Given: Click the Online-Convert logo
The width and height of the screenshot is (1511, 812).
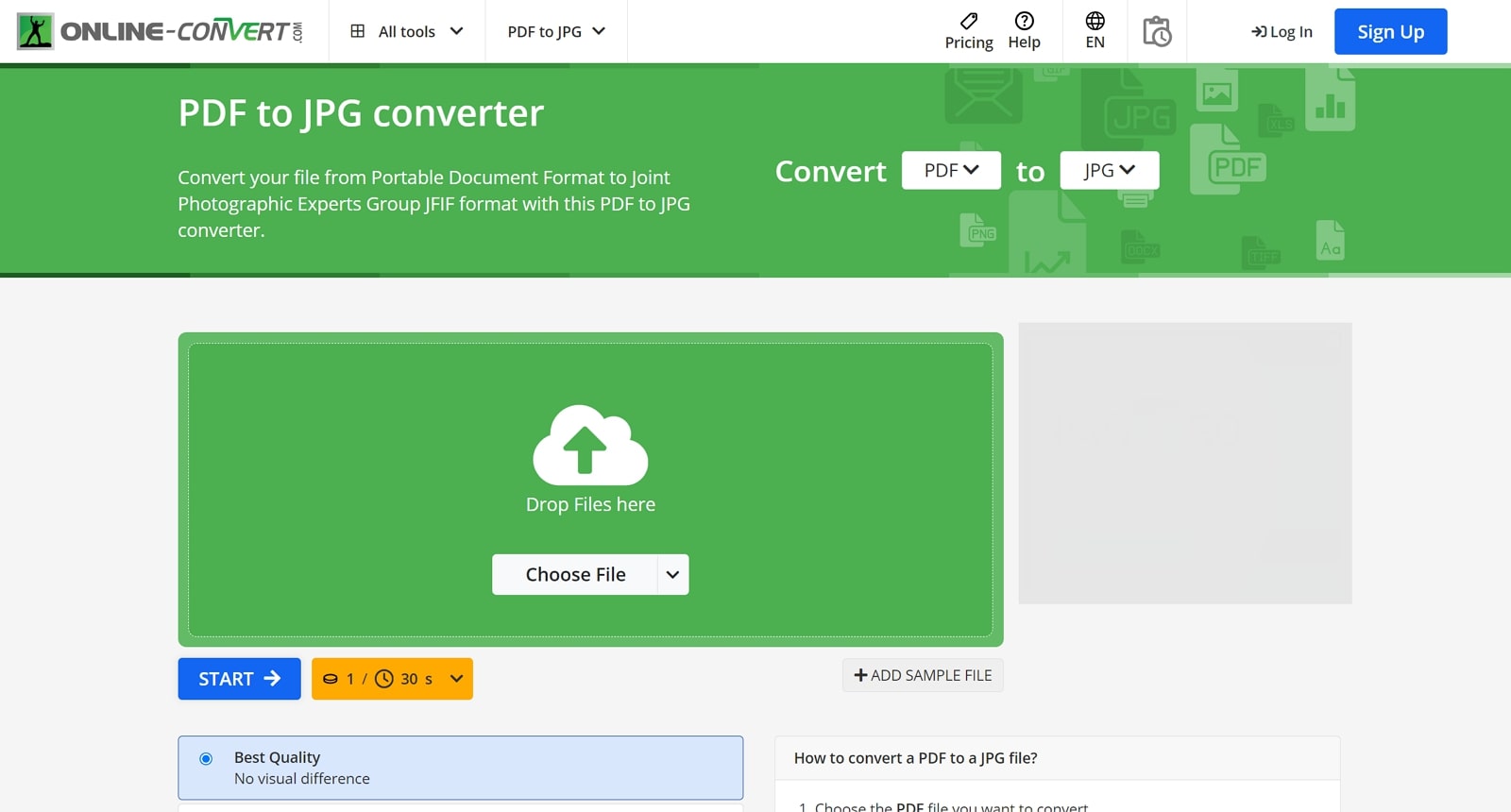Looking at the screenshot, I should pyautogui.click(x=160, y=31).
